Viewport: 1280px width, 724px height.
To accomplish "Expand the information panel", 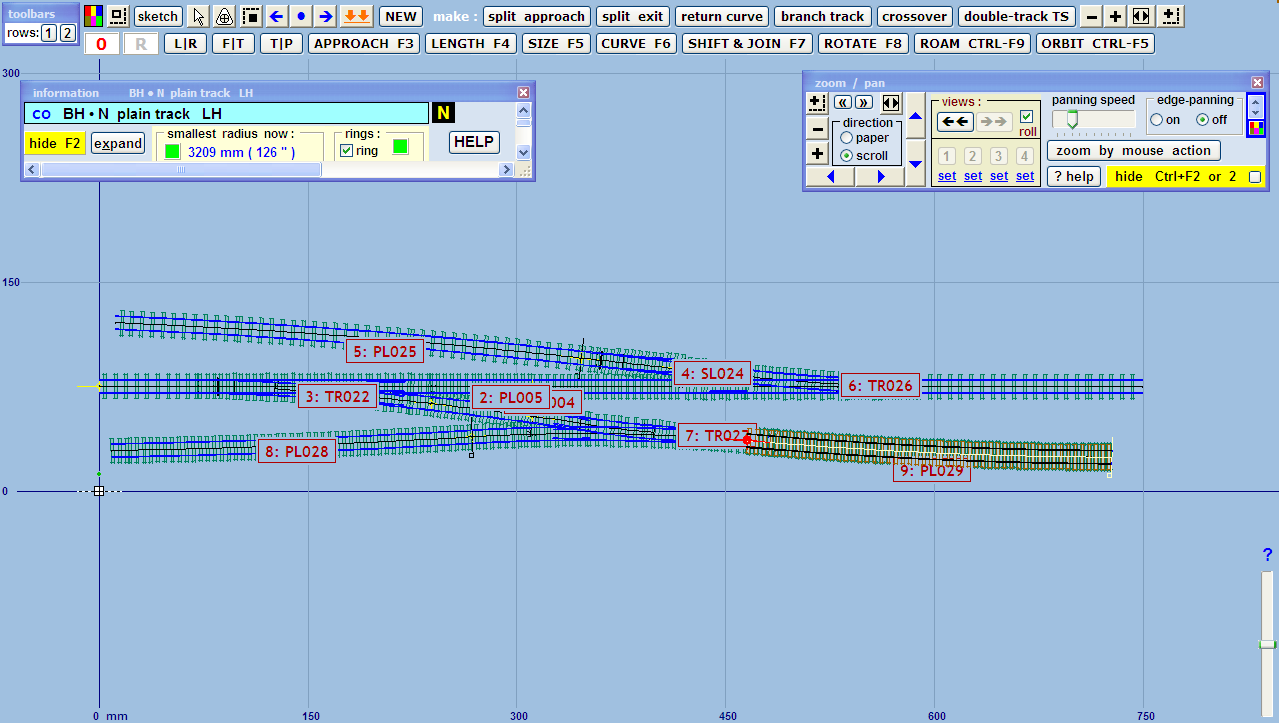I will click(x=118, y=143).
